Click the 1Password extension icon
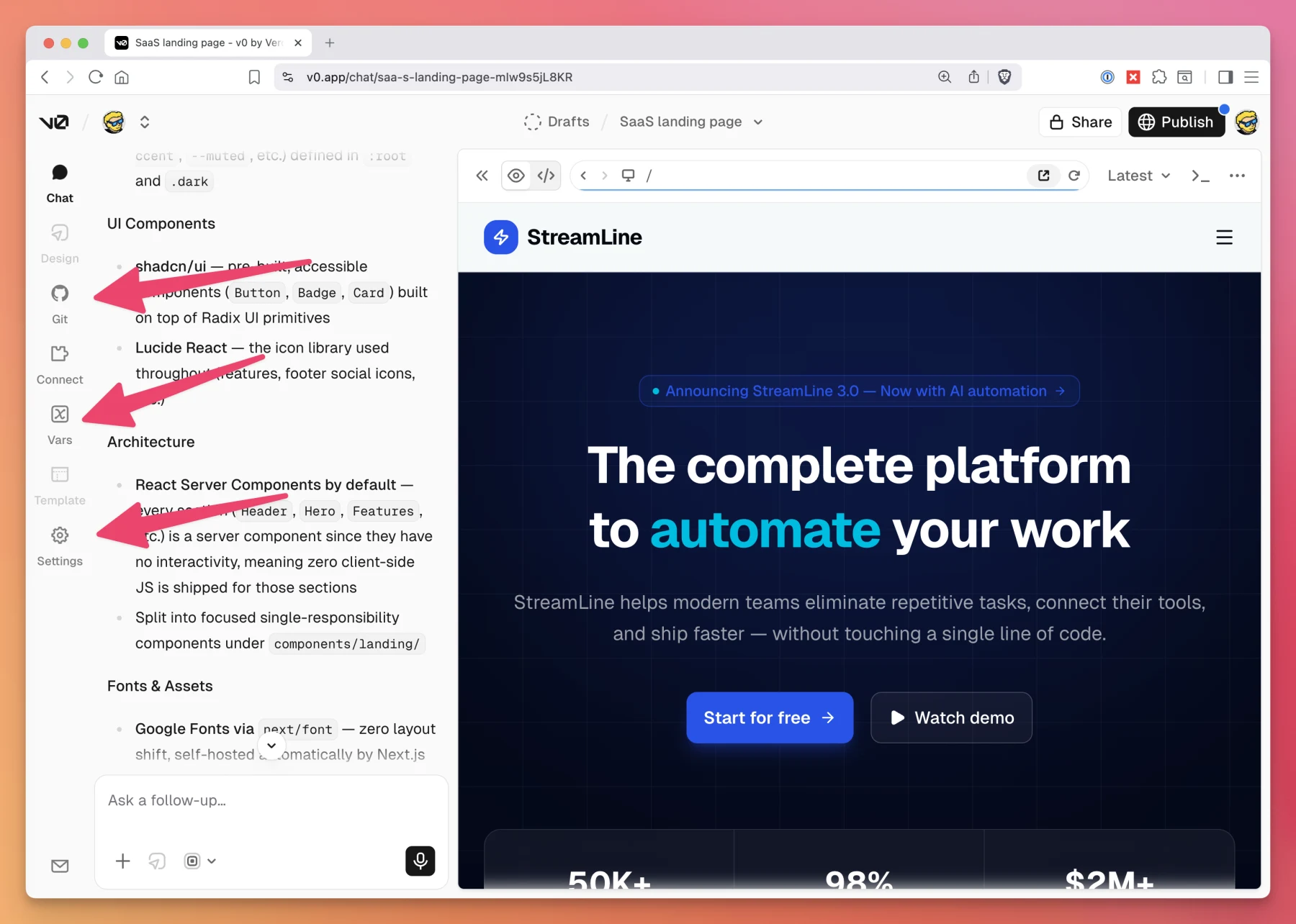The height and width of the screenshot is (924, 1296). pos(1107,77)
